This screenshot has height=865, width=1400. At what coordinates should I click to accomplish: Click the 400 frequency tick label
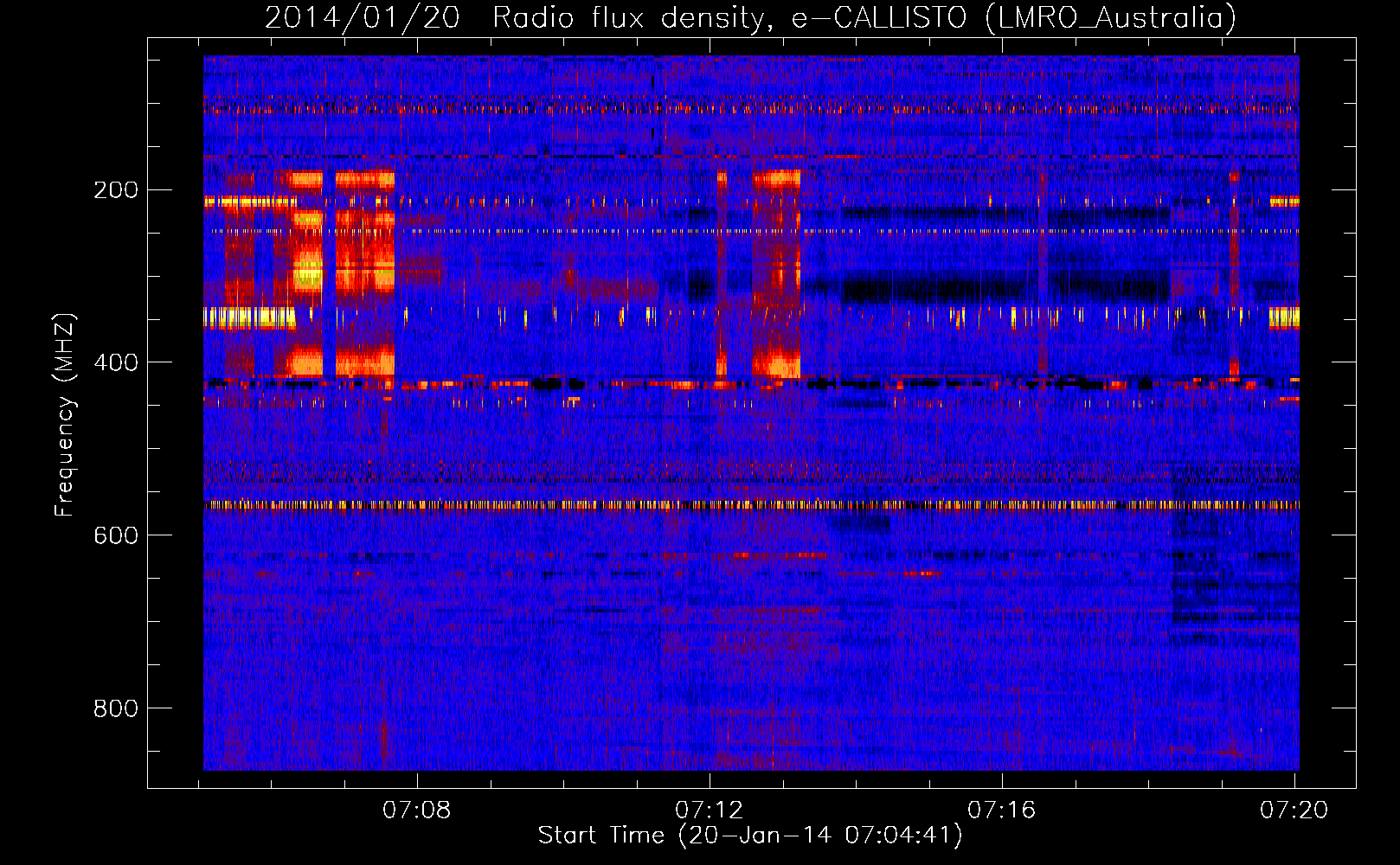coord(116,362)
